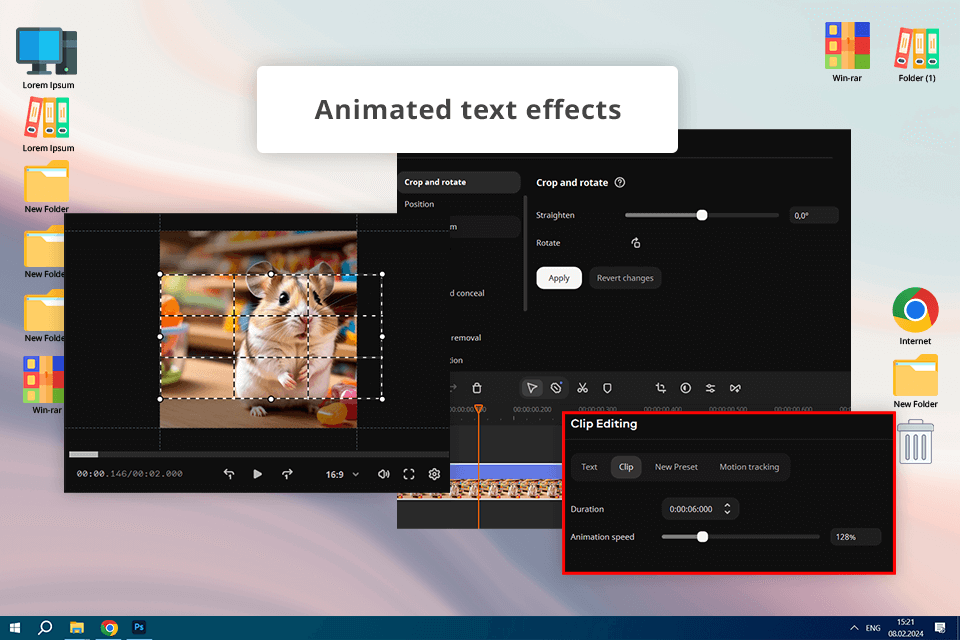Select the pointer selection tool in timeline toolbar
This screenshot has height=640, width=960.
[x=531, y=388]
